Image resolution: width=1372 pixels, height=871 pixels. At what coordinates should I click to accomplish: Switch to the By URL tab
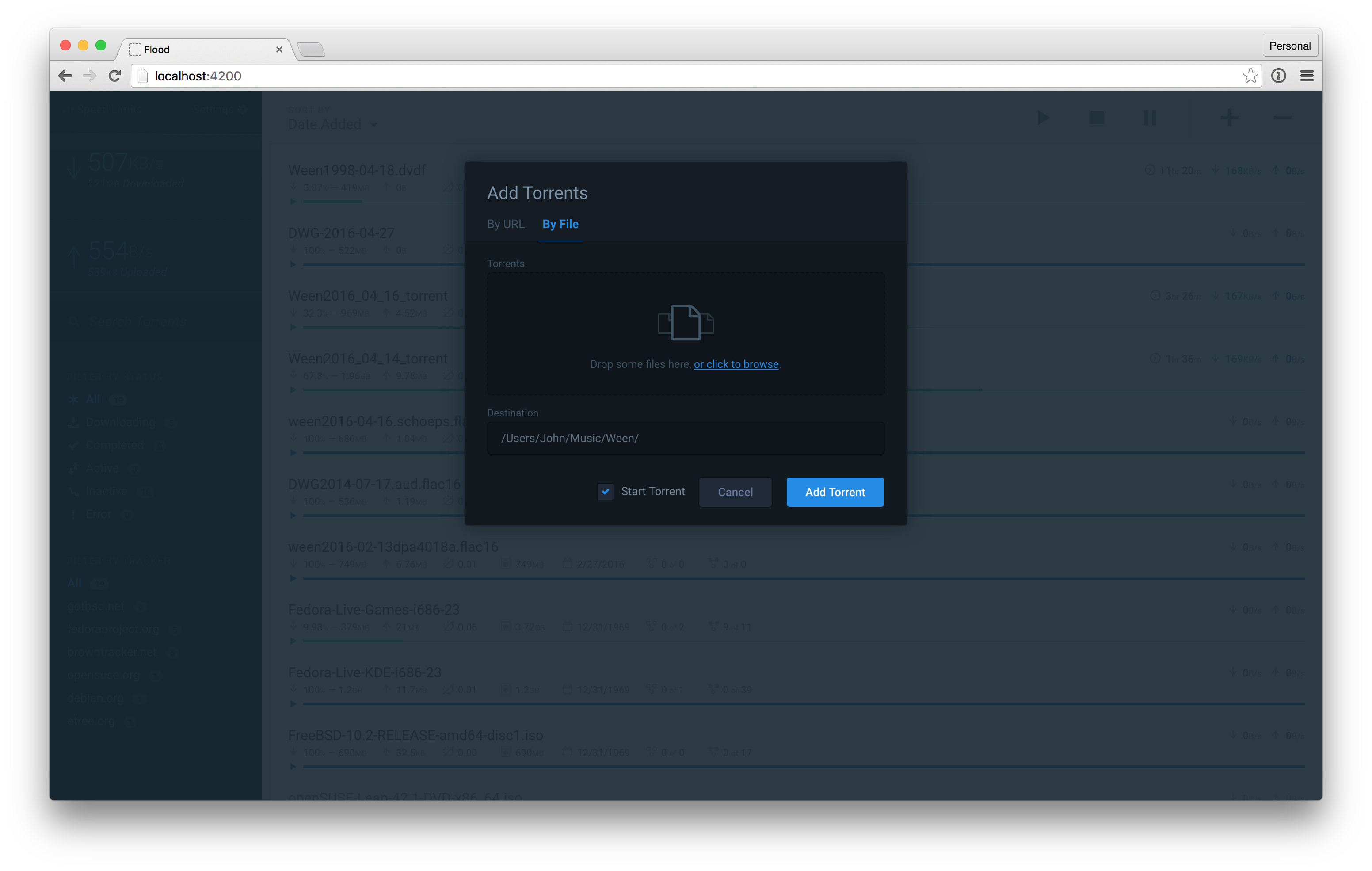505,224
